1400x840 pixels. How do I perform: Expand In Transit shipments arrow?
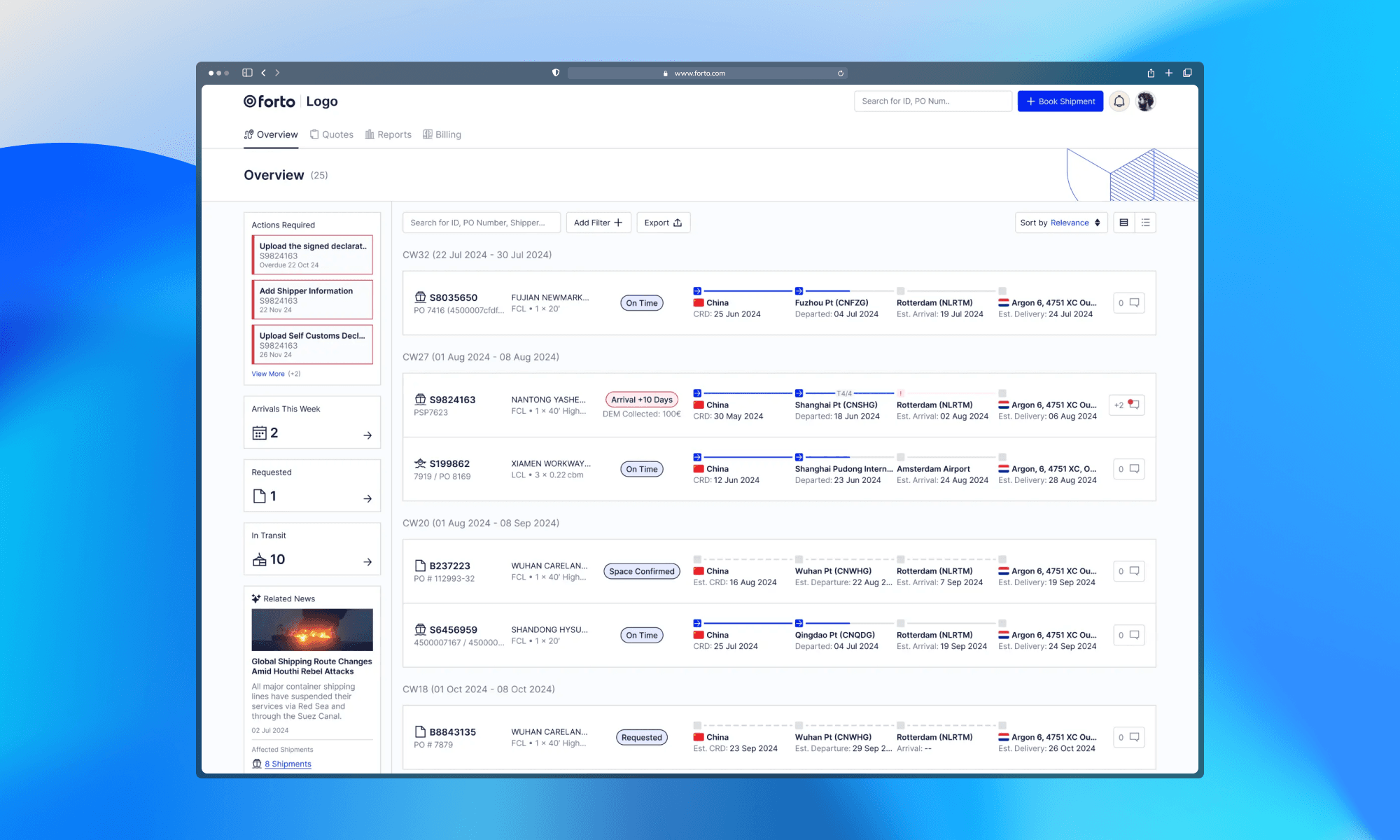pos(367,562)
